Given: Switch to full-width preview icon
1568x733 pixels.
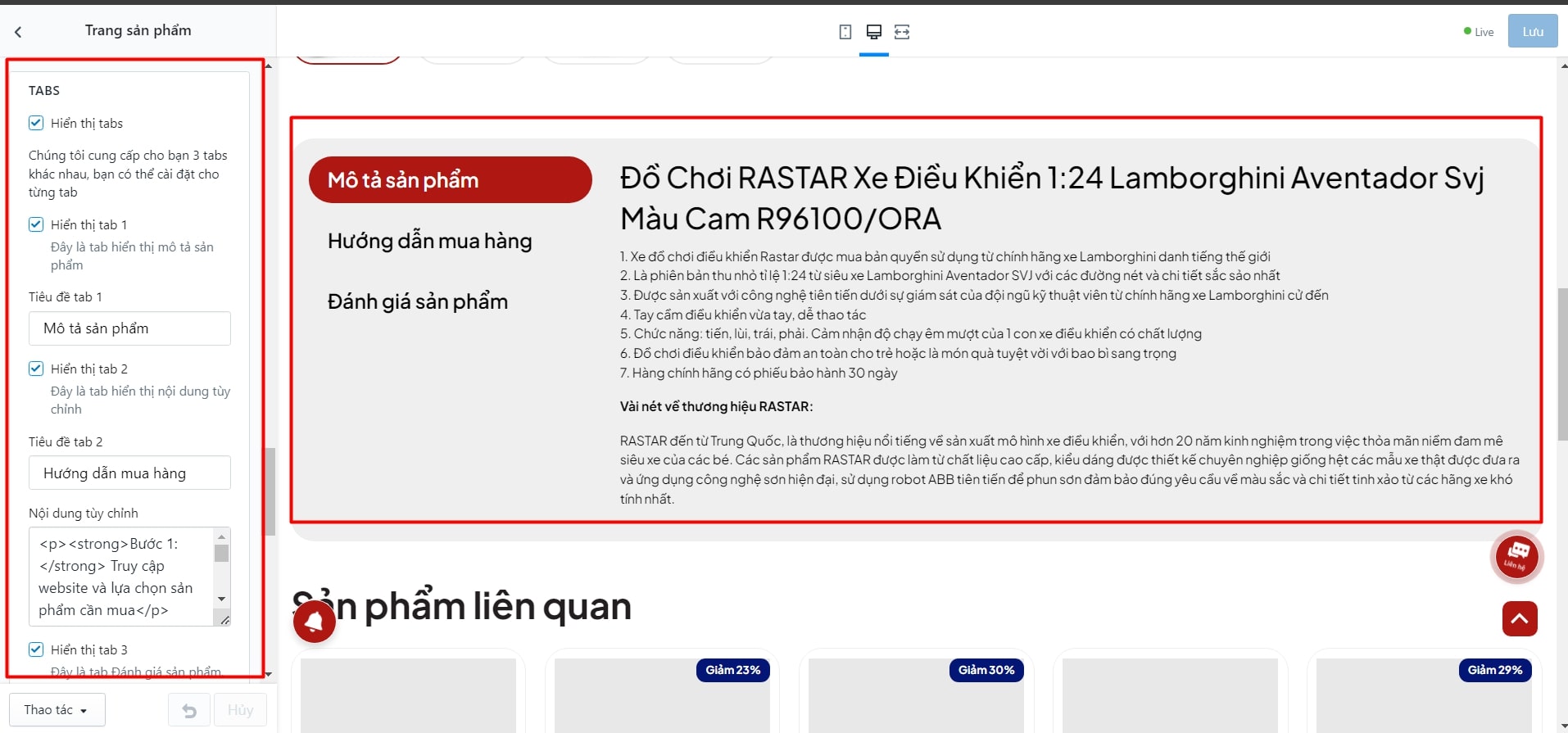Looking at the screenshot, I should (902, 32).
